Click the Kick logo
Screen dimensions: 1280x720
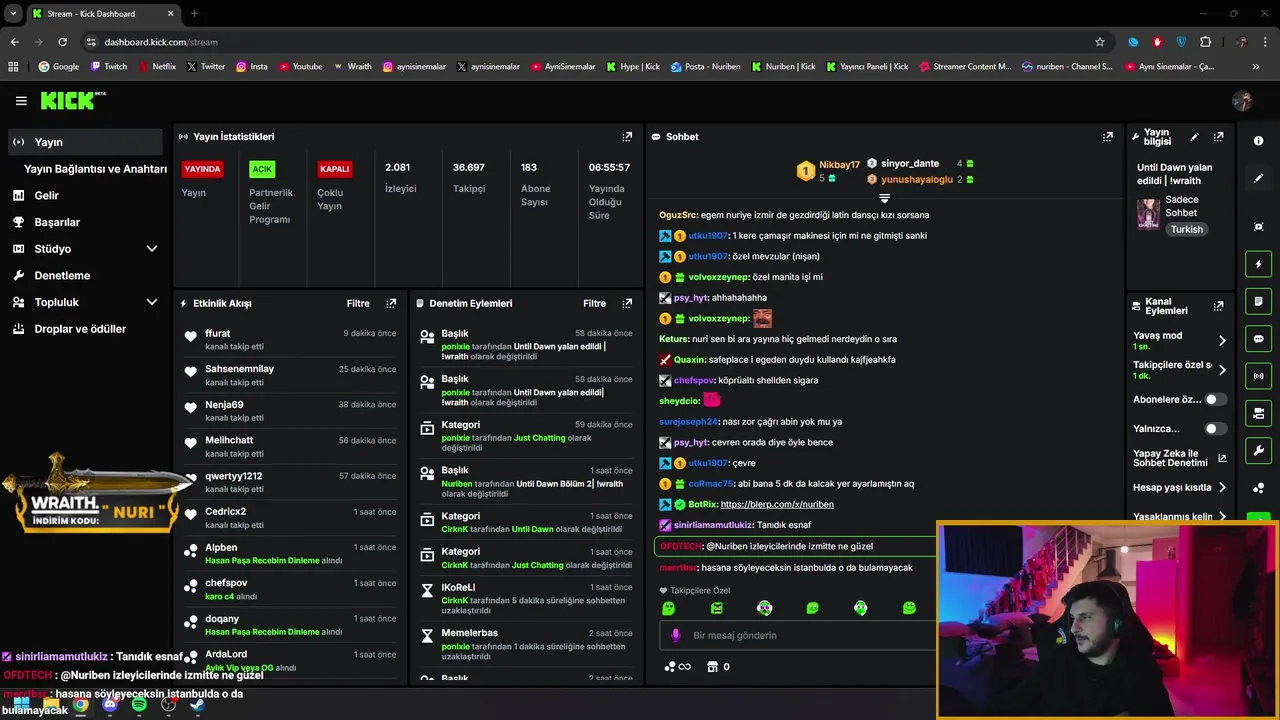tap(72, 100)
